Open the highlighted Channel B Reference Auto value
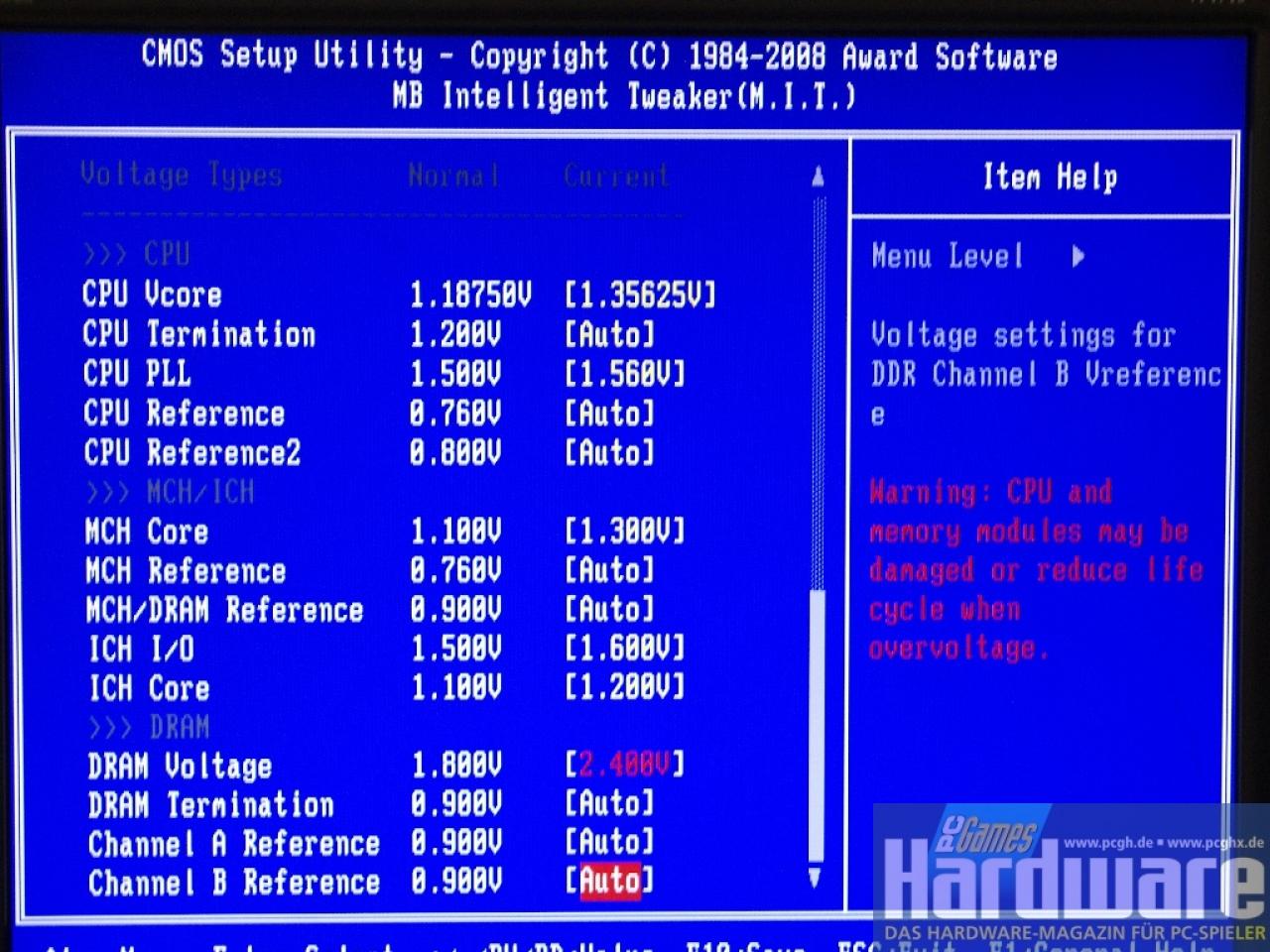The height and width of the screenshot is (952, 1270). tap(609, 880)
